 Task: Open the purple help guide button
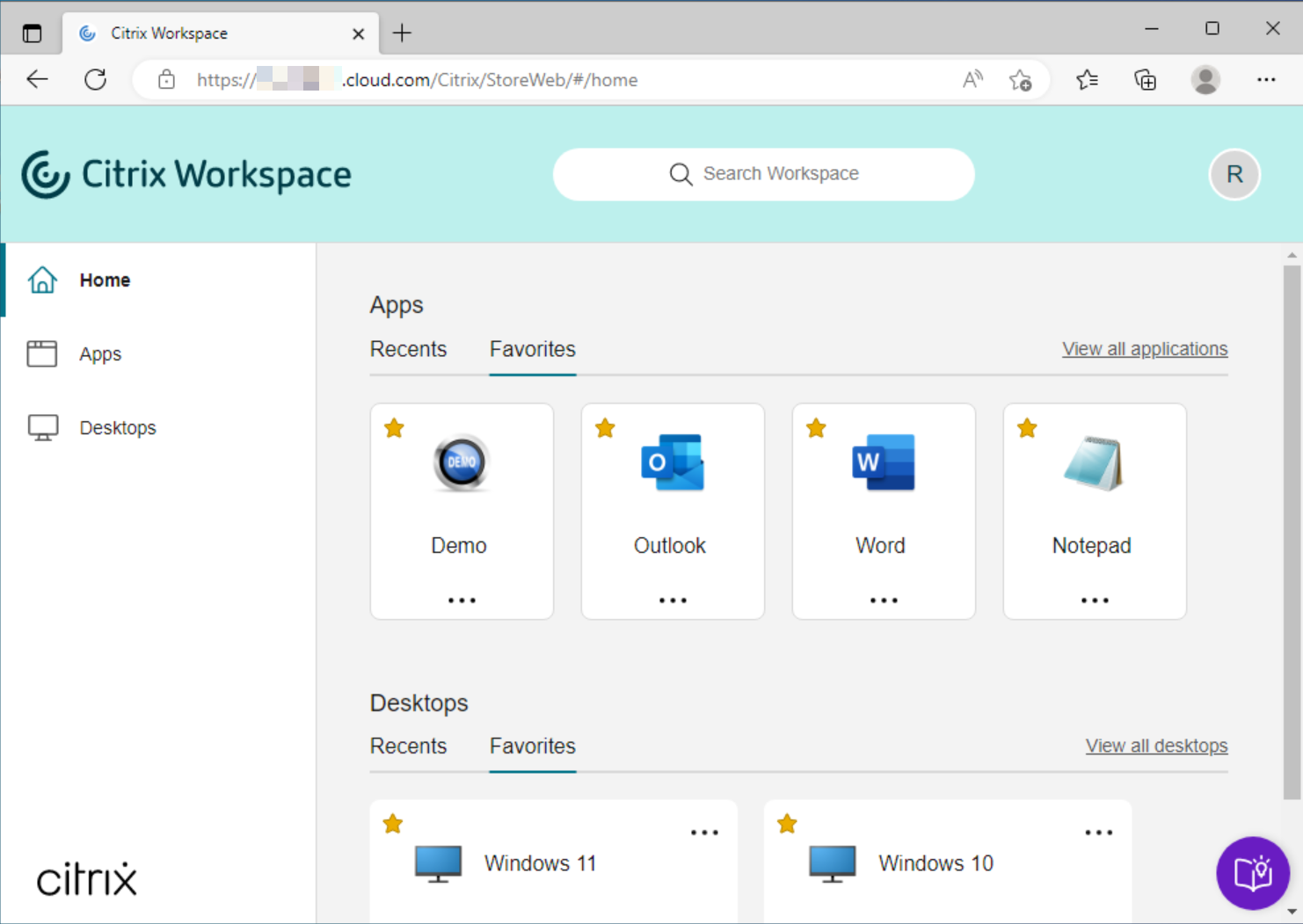click(1252, 873)
